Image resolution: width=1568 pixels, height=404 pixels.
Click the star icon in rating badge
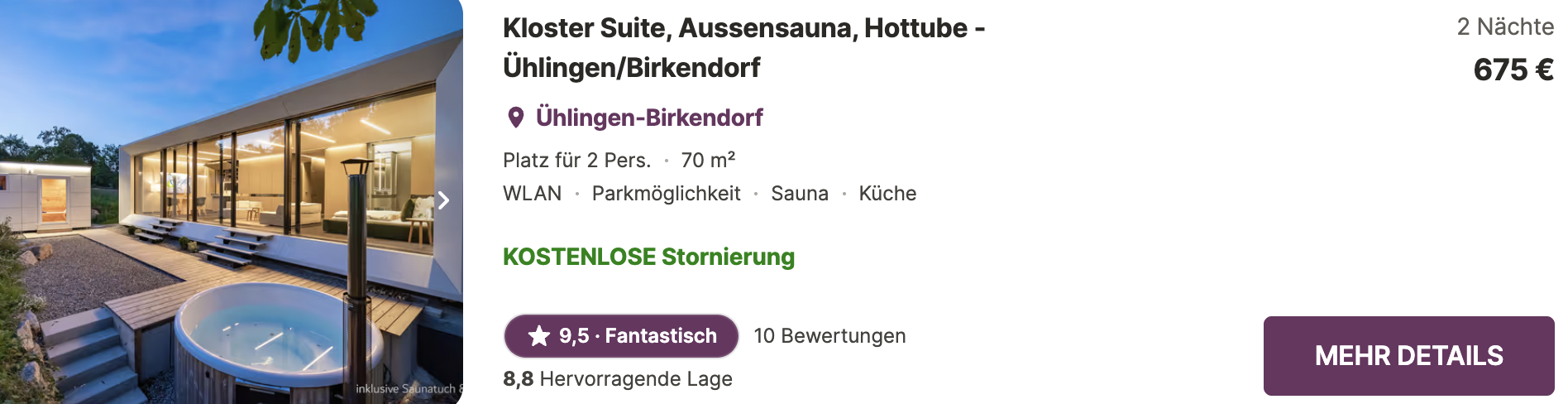tap(539, 336)
